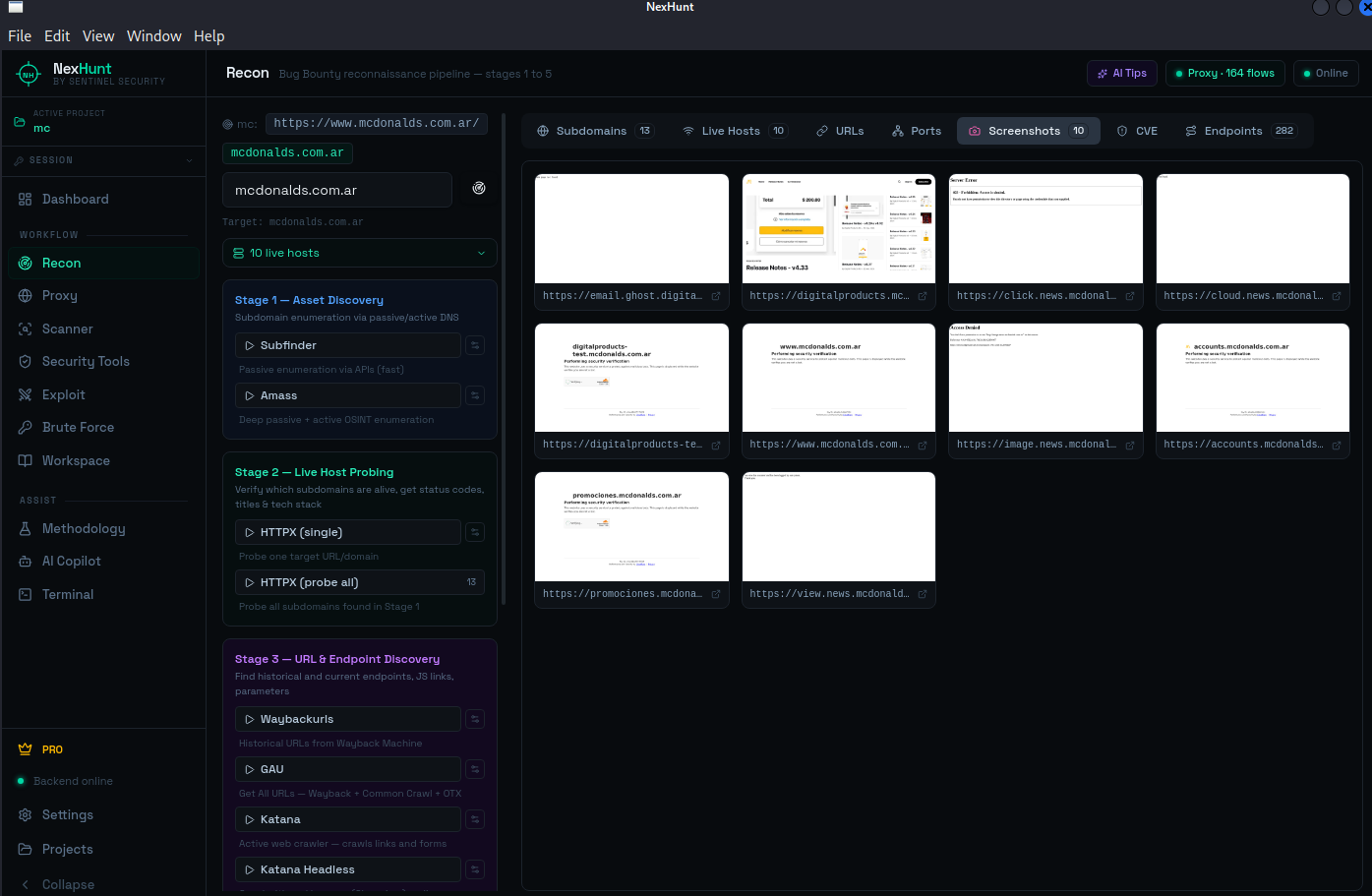Open the promociones.mcdonalds.com.ar screenshot thumbnail
The image size is (1372, 896).
[x=631, y=526]
